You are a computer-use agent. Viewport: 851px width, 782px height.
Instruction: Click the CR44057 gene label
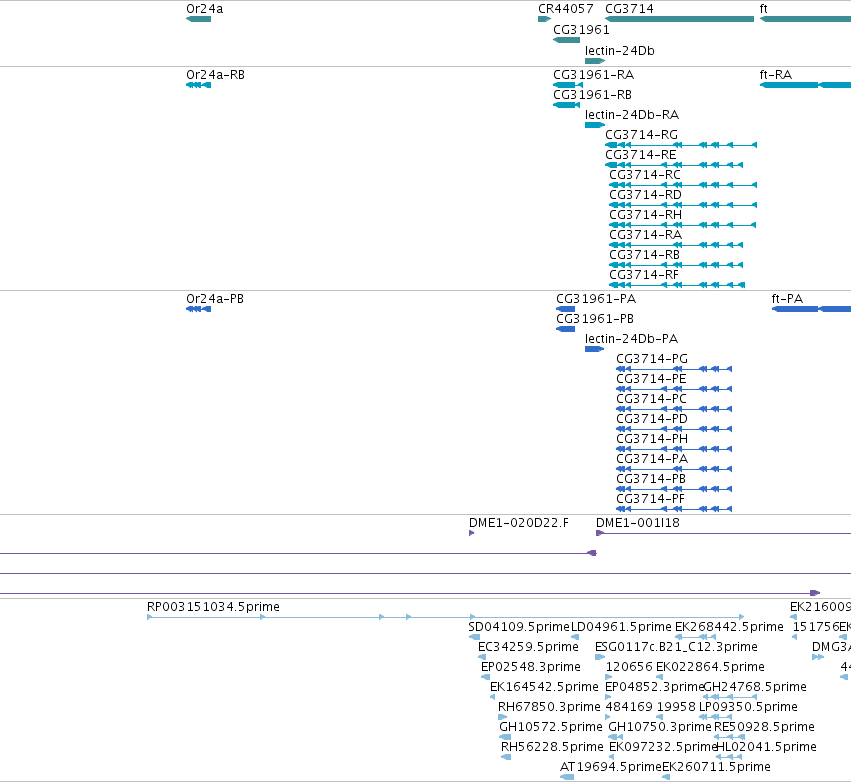click(x=566, y=9)
